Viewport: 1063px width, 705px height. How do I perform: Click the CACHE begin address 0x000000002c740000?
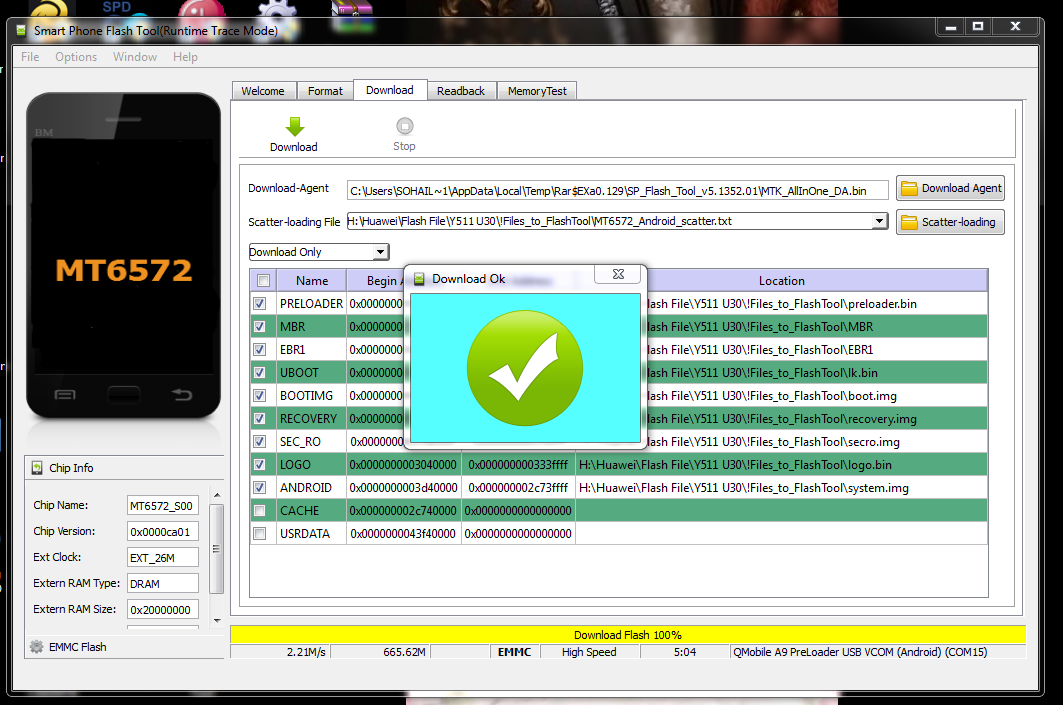(403, 510)
